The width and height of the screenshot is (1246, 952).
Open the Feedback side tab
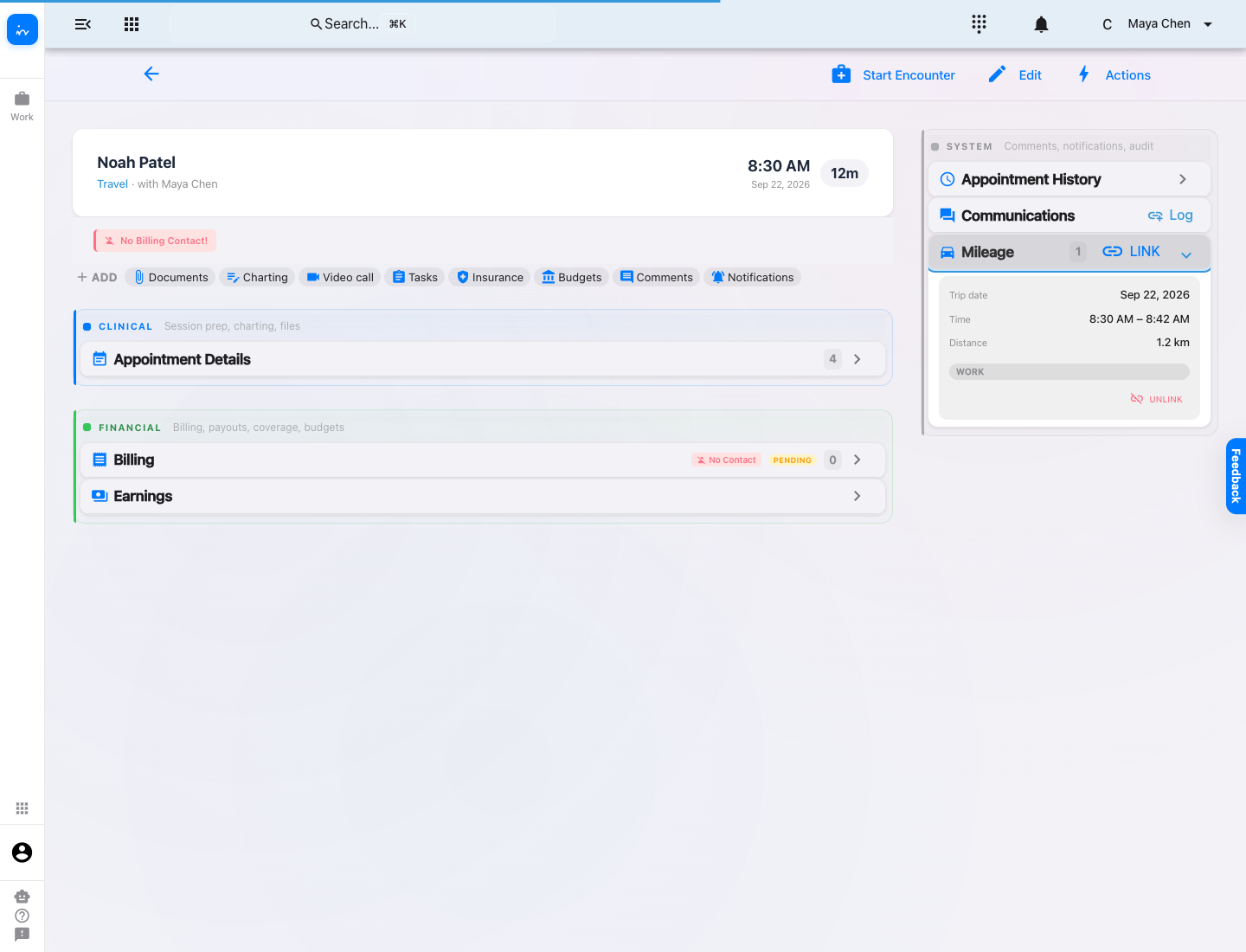1236,476
